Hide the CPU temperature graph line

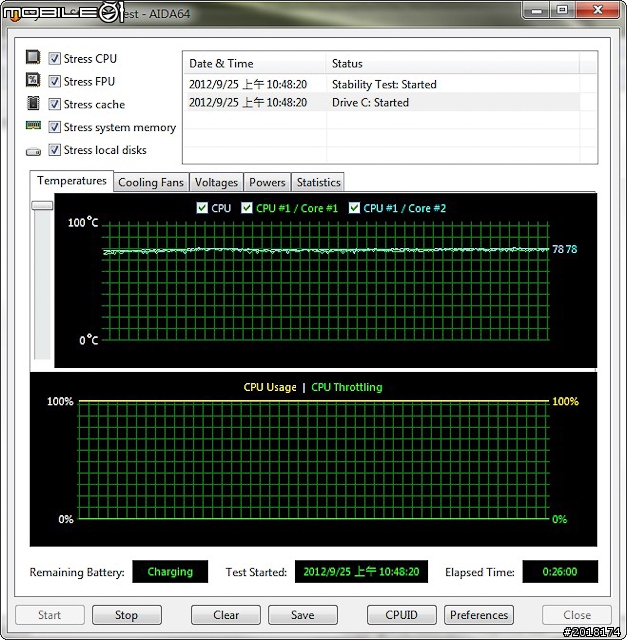click(202, 208)
